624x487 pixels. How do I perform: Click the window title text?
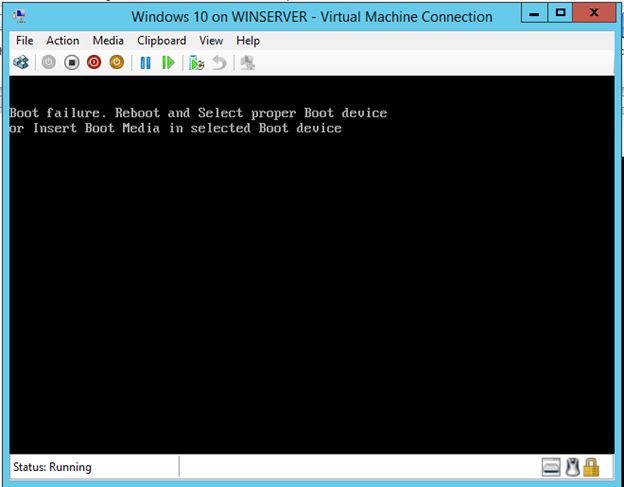pyautogui.click(x=312, y=17)
